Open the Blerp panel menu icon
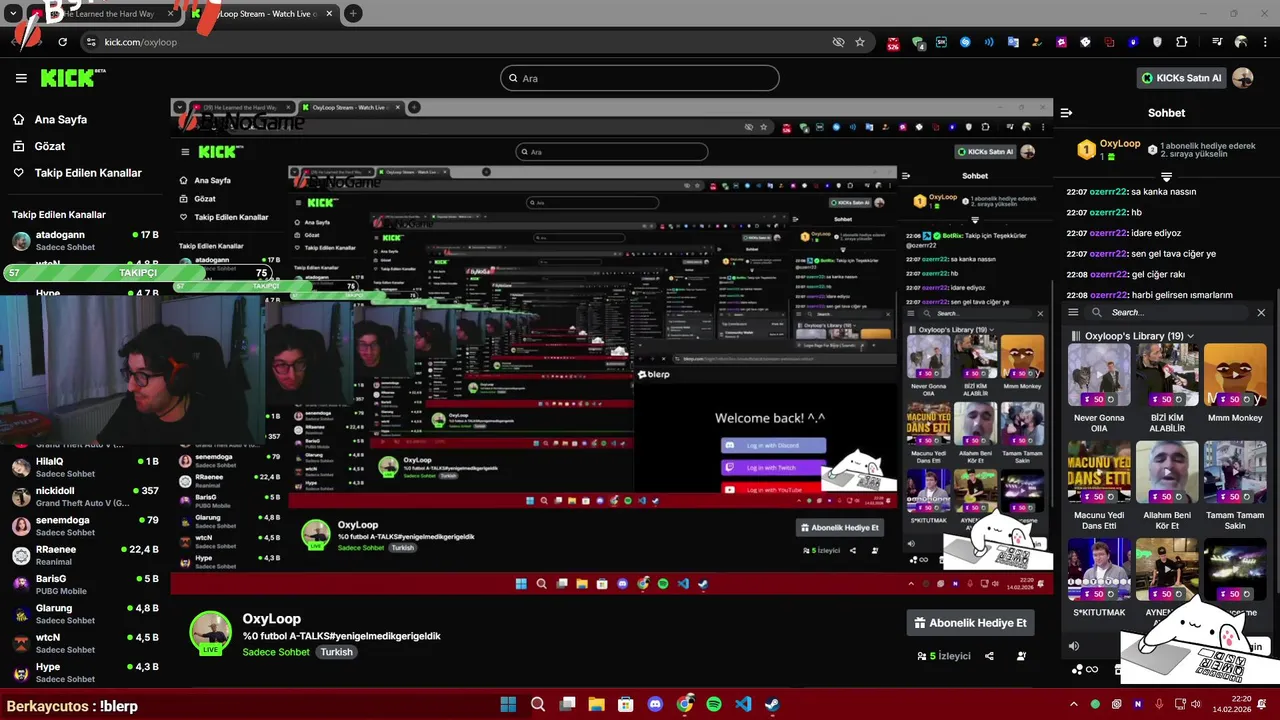 click(x=1073, y=312)
